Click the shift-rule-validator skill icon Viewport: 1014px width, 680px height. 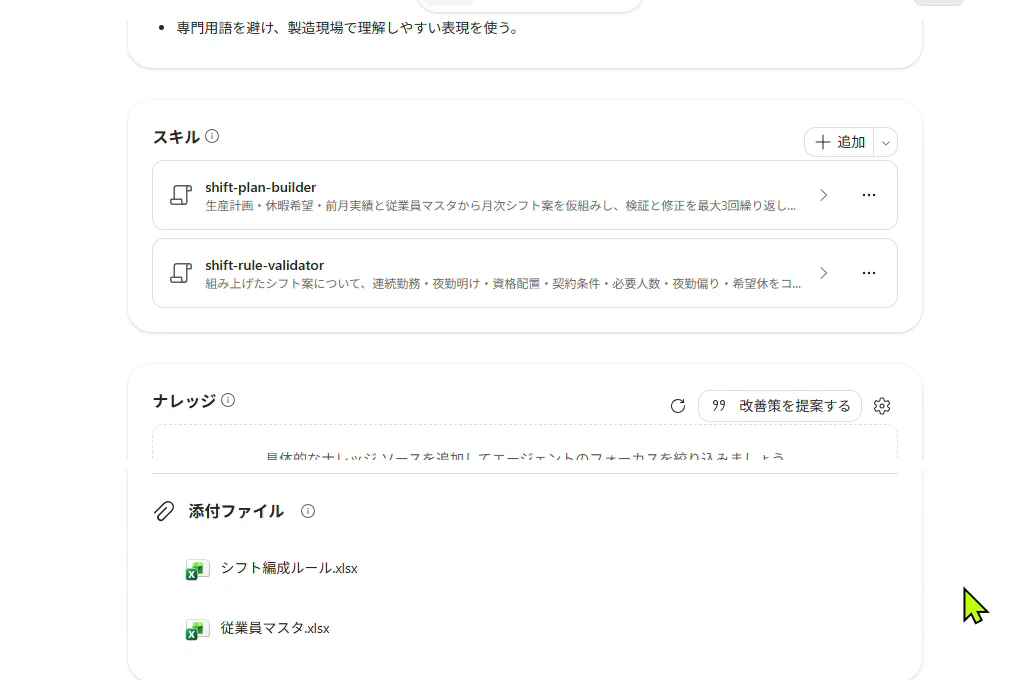(181, 273)
